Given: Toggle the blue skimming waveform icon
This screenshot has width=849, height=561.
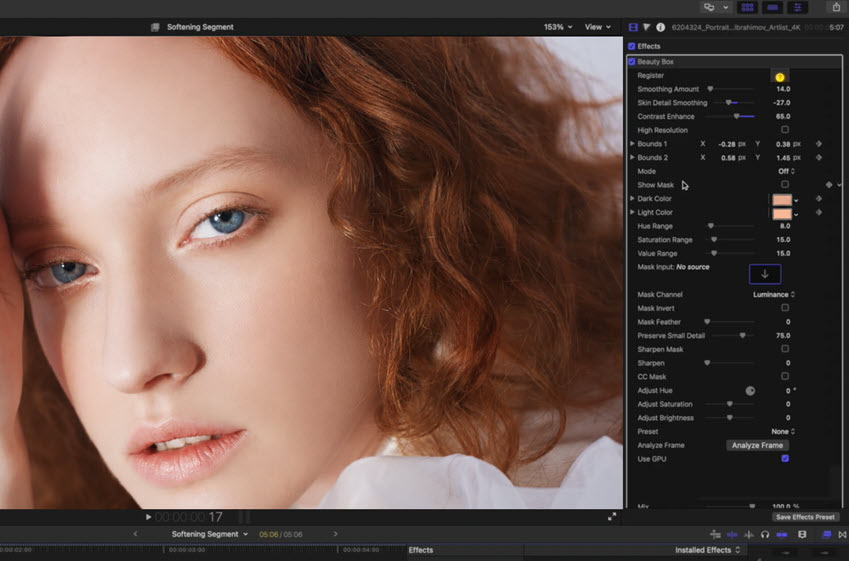Looking at the screenshot, I should (732, 534).
